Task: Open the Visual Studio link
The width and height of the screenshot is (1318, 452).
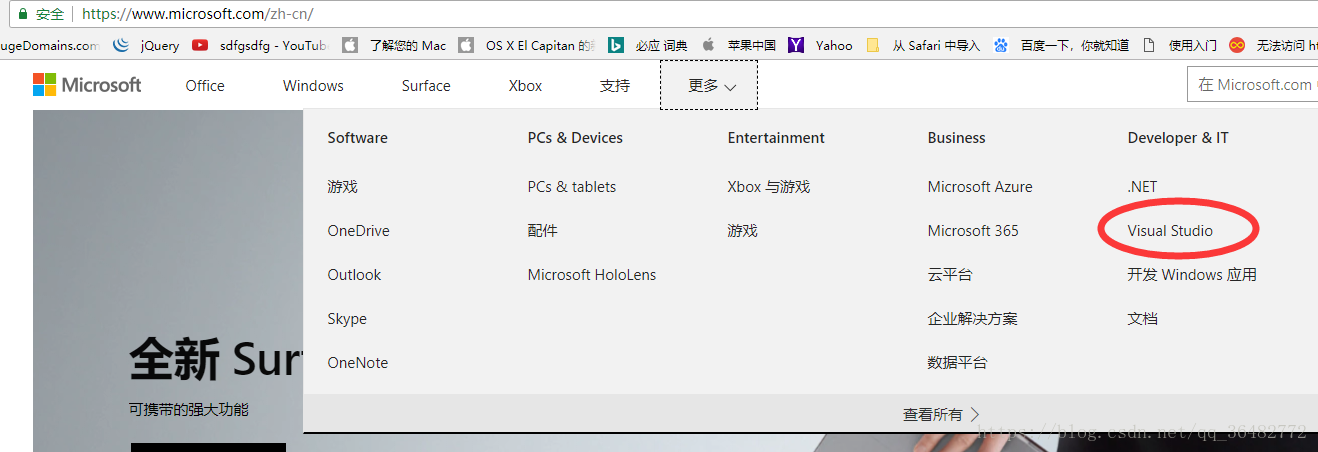Action: pyautogui.click(x=1170, y=231)
